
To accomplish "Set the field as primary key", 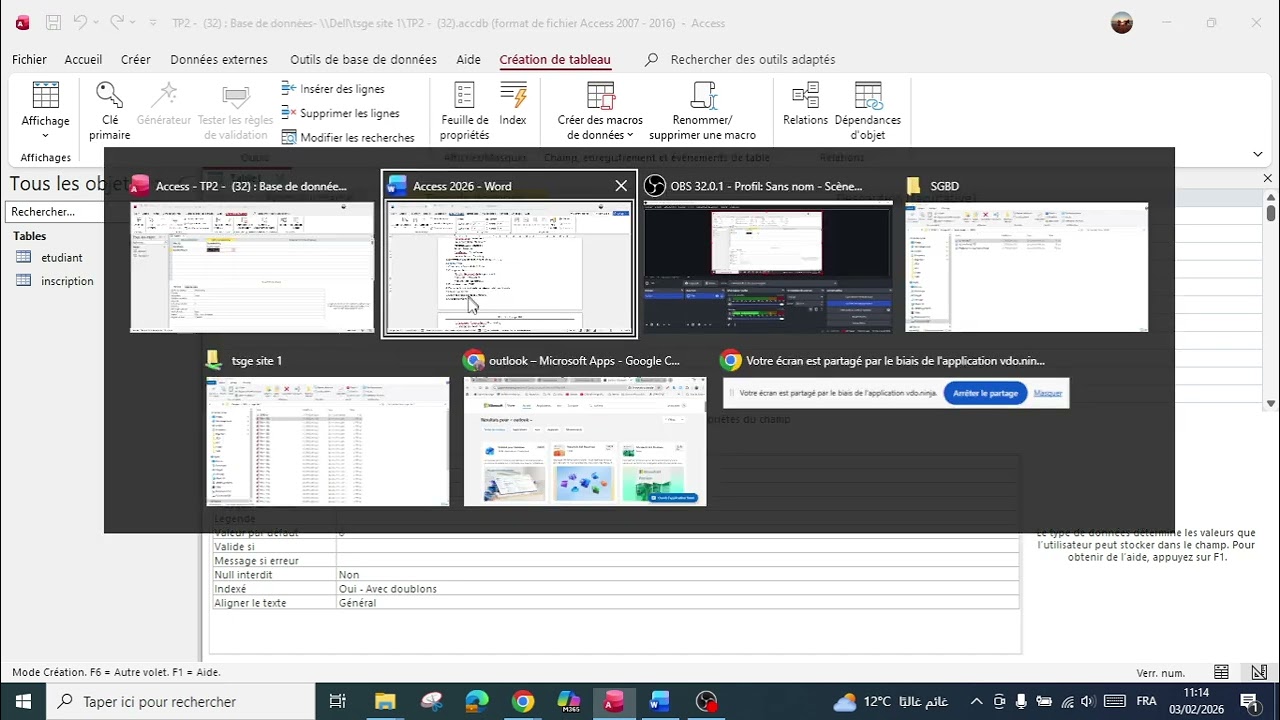I will pyautogui.click(x=109, y=110).
